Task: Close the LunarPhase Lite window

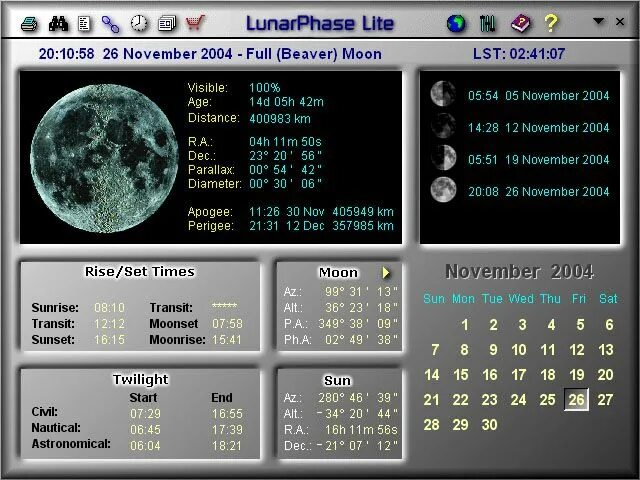Action: coord(620,21)
